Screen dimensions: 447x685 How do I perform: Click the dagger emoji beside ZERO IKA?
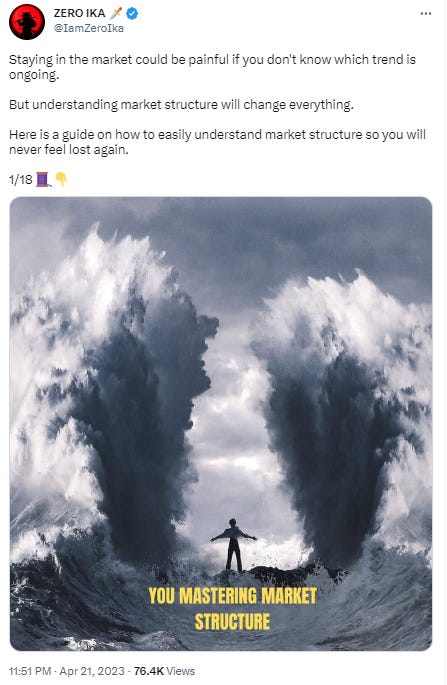[116, 14]
